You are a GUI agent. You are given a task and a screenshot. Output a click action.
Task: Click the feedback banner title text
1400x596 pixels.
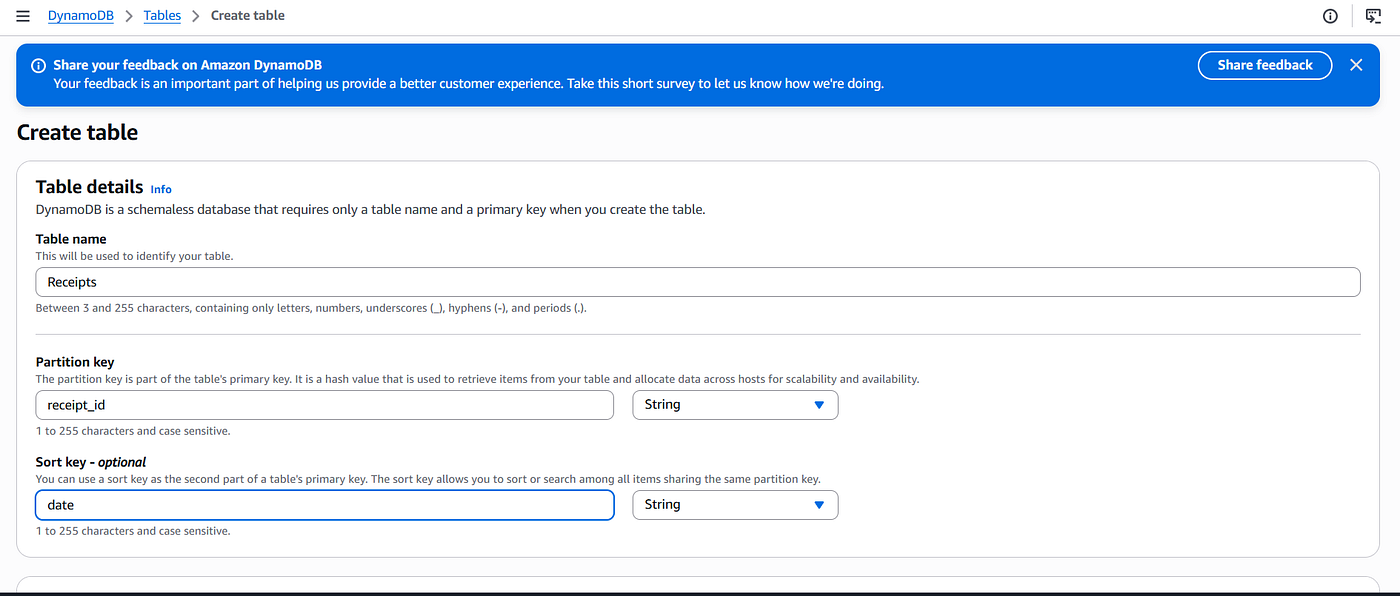pos(187,65)
